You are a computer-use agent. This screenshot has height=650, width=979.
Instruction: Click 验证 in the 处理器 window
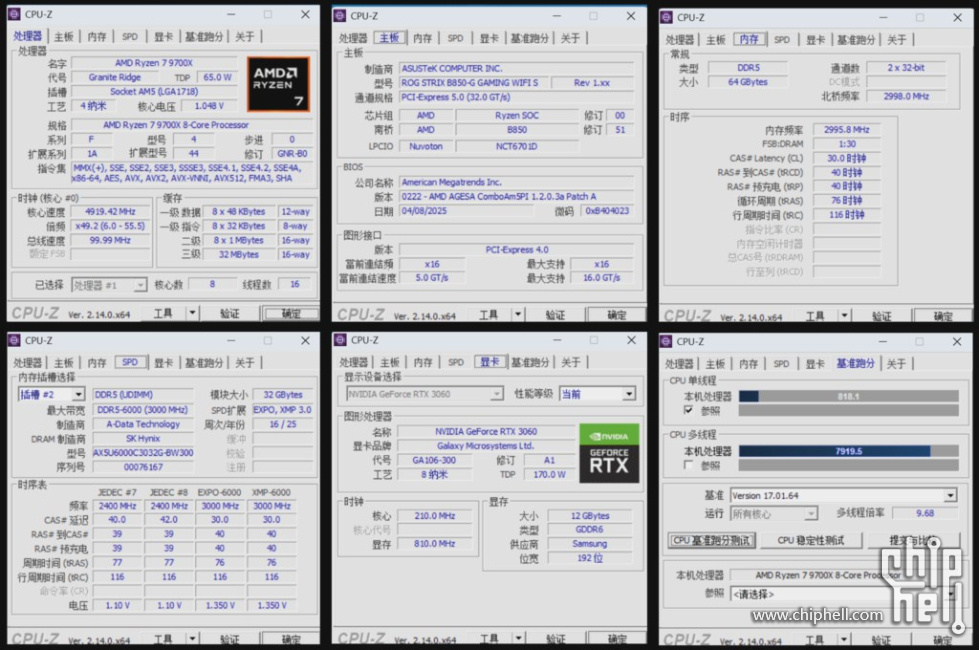[230, 313]
